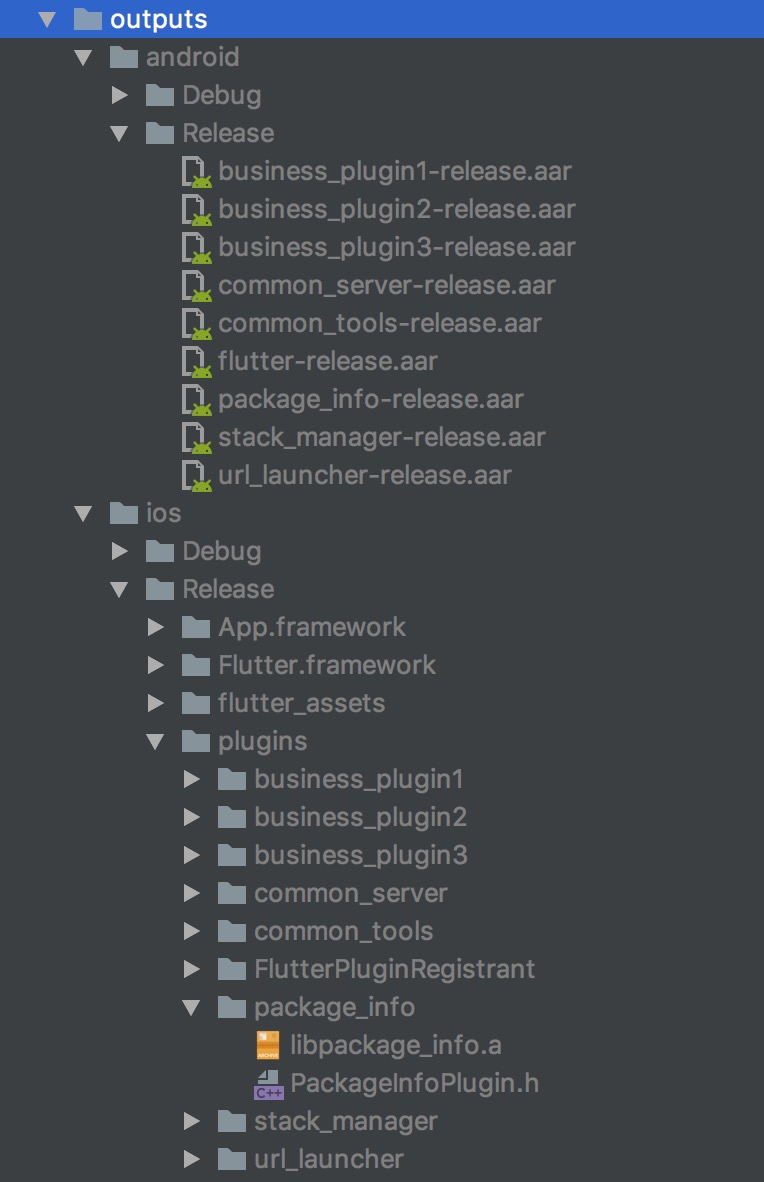Viewport: 764px width, 1182px height.
Task: Click the ios folder icon
Action: 124,513
